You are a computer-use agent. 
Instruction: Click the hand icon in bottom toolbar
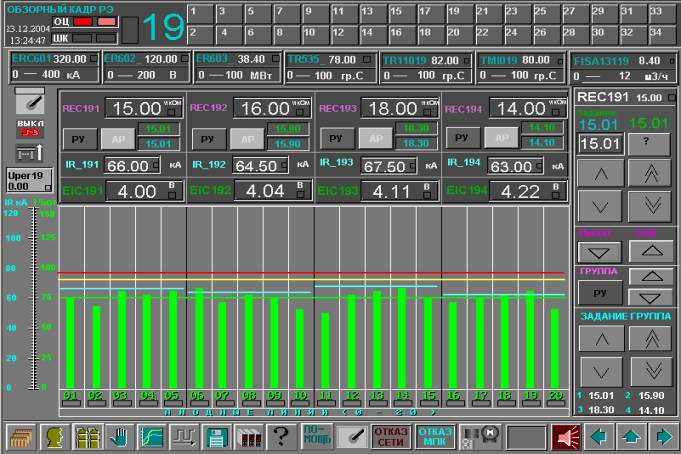tap(120, 437)
